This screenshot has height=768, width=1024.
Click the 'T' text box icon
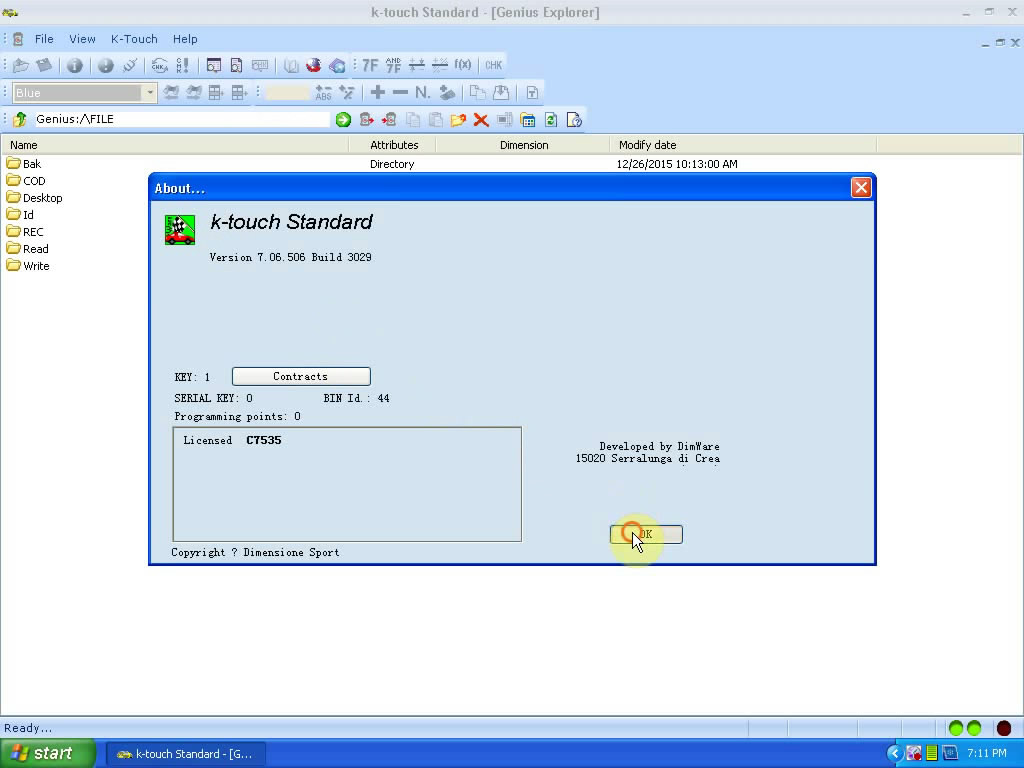(532, 93)
